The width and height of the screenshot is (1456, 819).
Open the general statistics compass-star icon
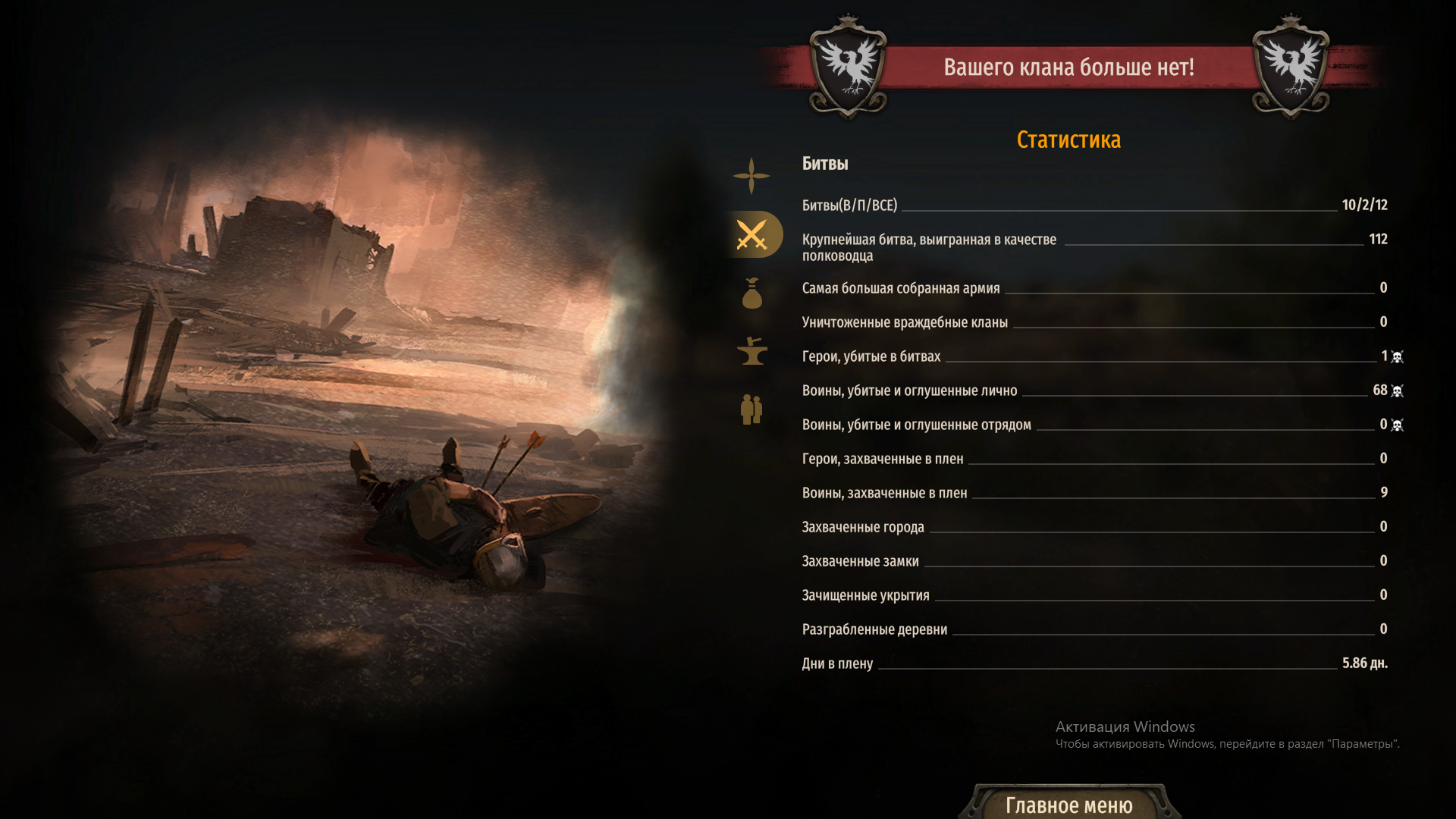point(752,176)
